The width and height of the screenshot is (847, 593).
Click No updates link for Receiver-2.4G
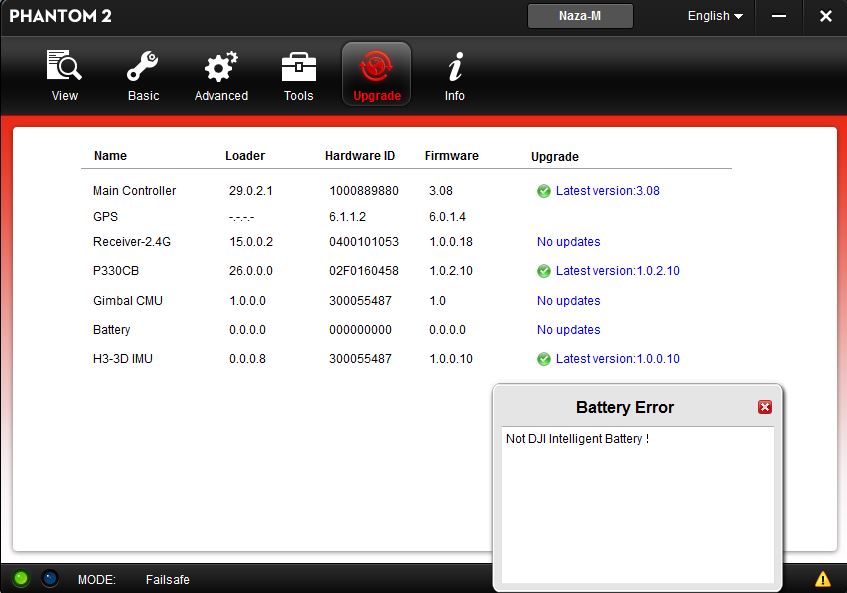568,242
